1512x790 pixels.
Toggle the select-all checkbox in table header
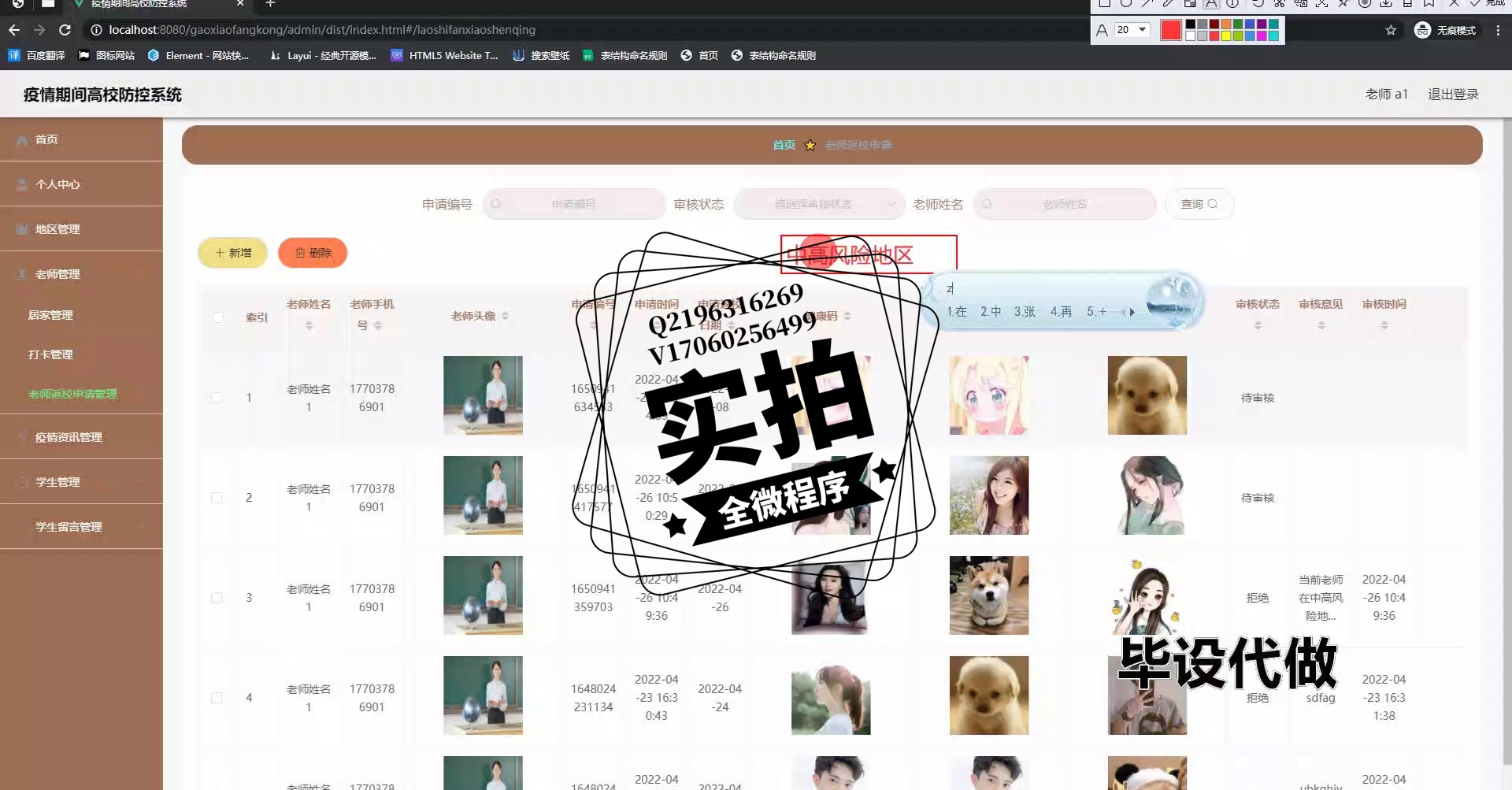217,317
